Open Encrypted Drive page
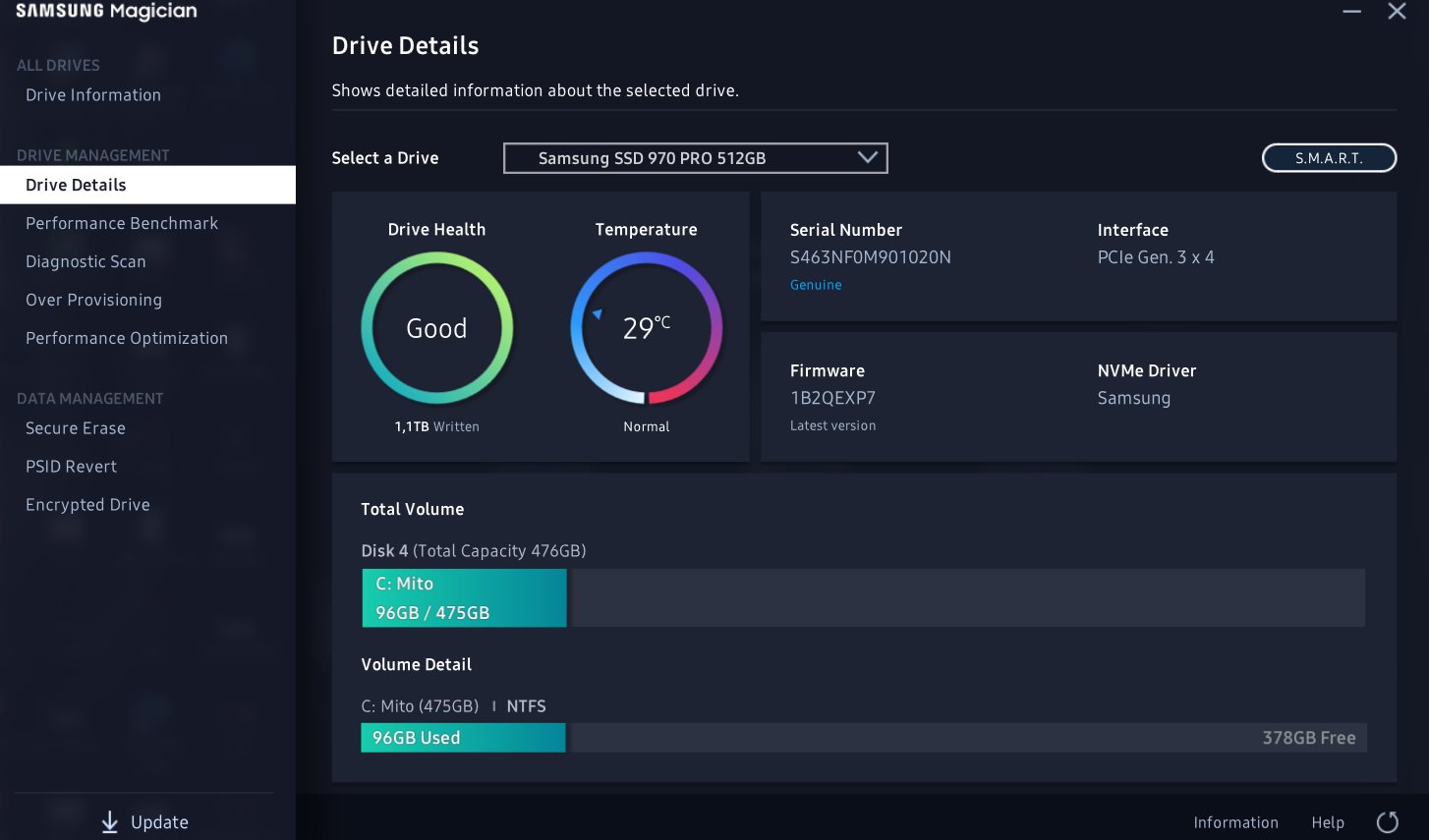Screen dimensions: 1429x840 [87, 505]
